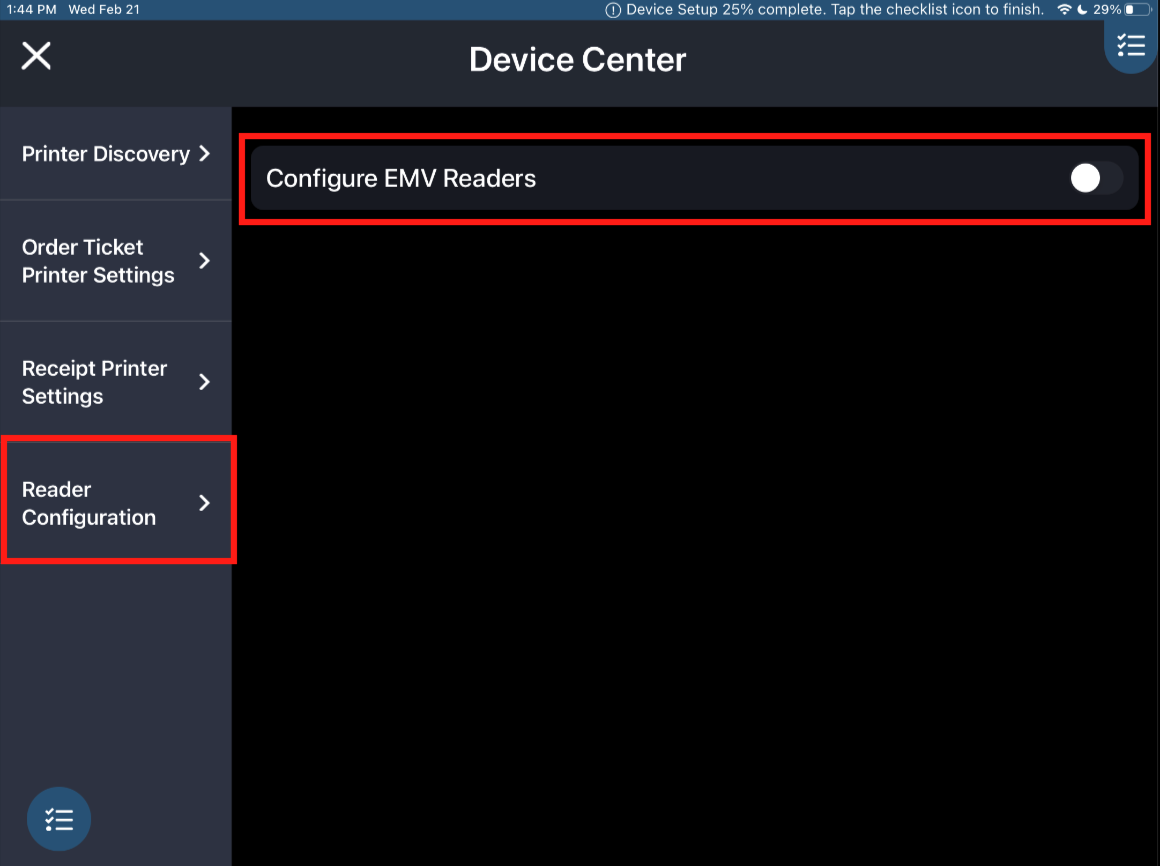Screen dimensions: 1160x866
Task: Open the Reader Configuration section
Action: [89, 503]
